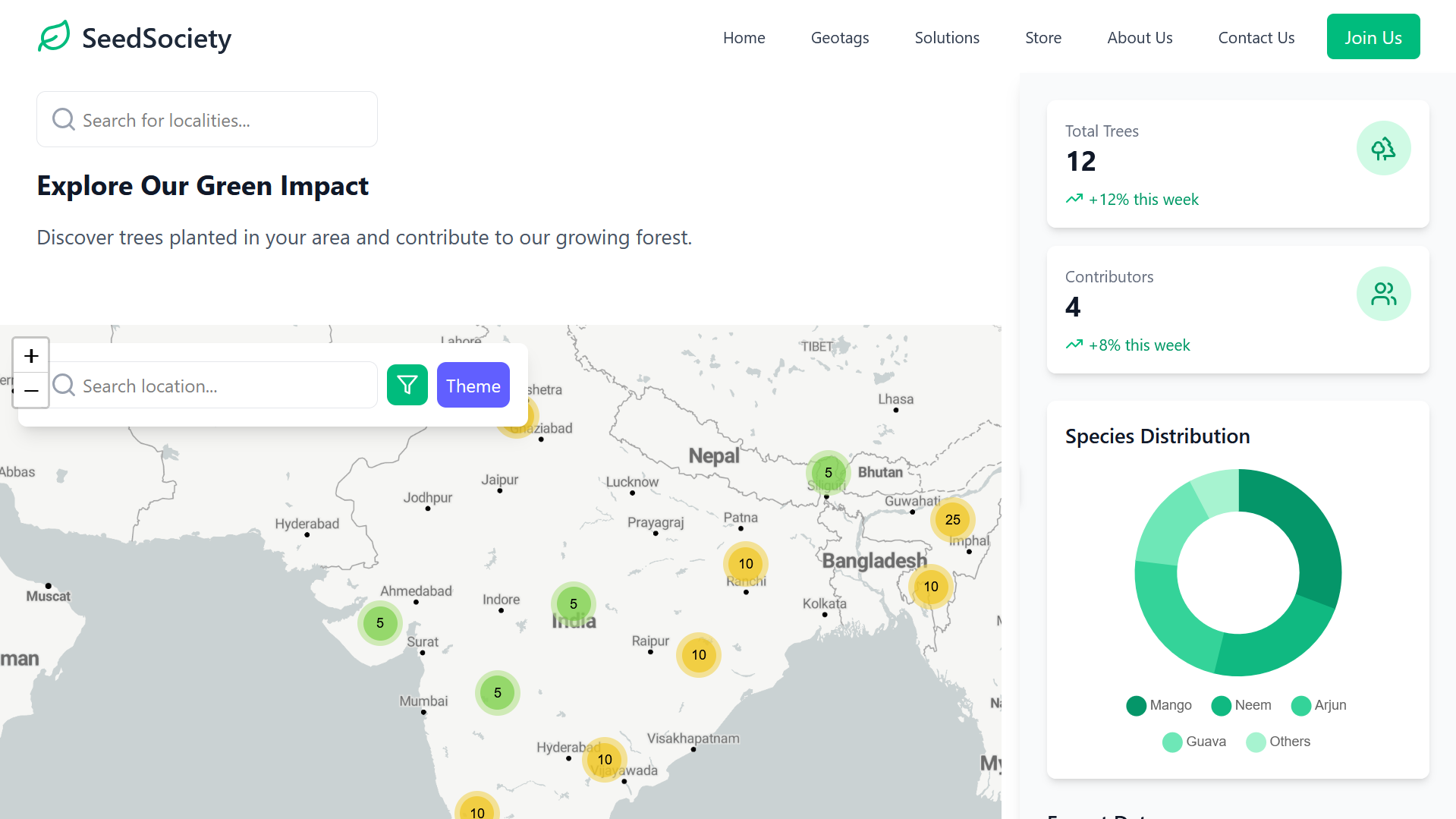
Task: Click the Join Us button
Action: [1373, 36]
